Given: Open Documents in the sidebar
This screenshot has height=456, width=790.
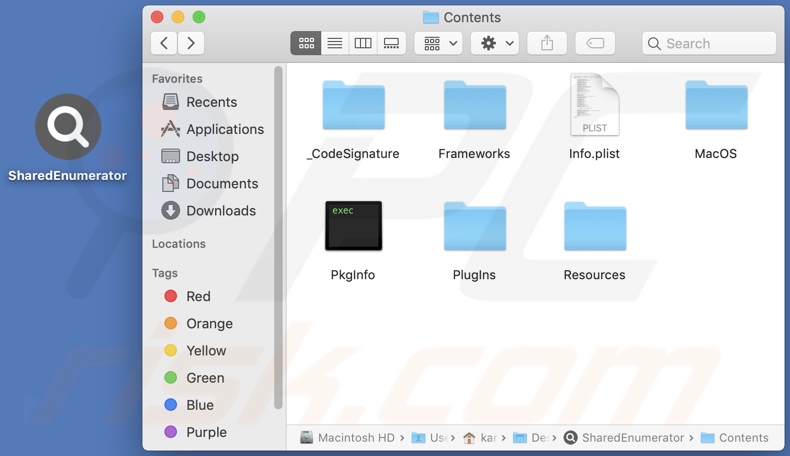Looking at the screenshot, I should tap(210, 183).
